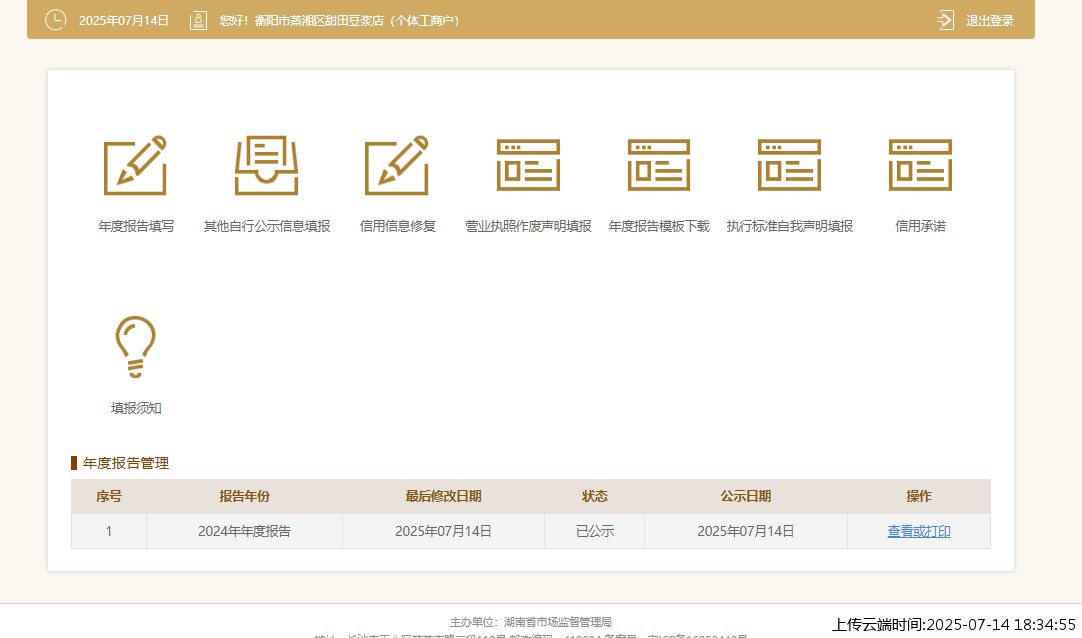Open the 填报须知 lightbulb icon

135,347
